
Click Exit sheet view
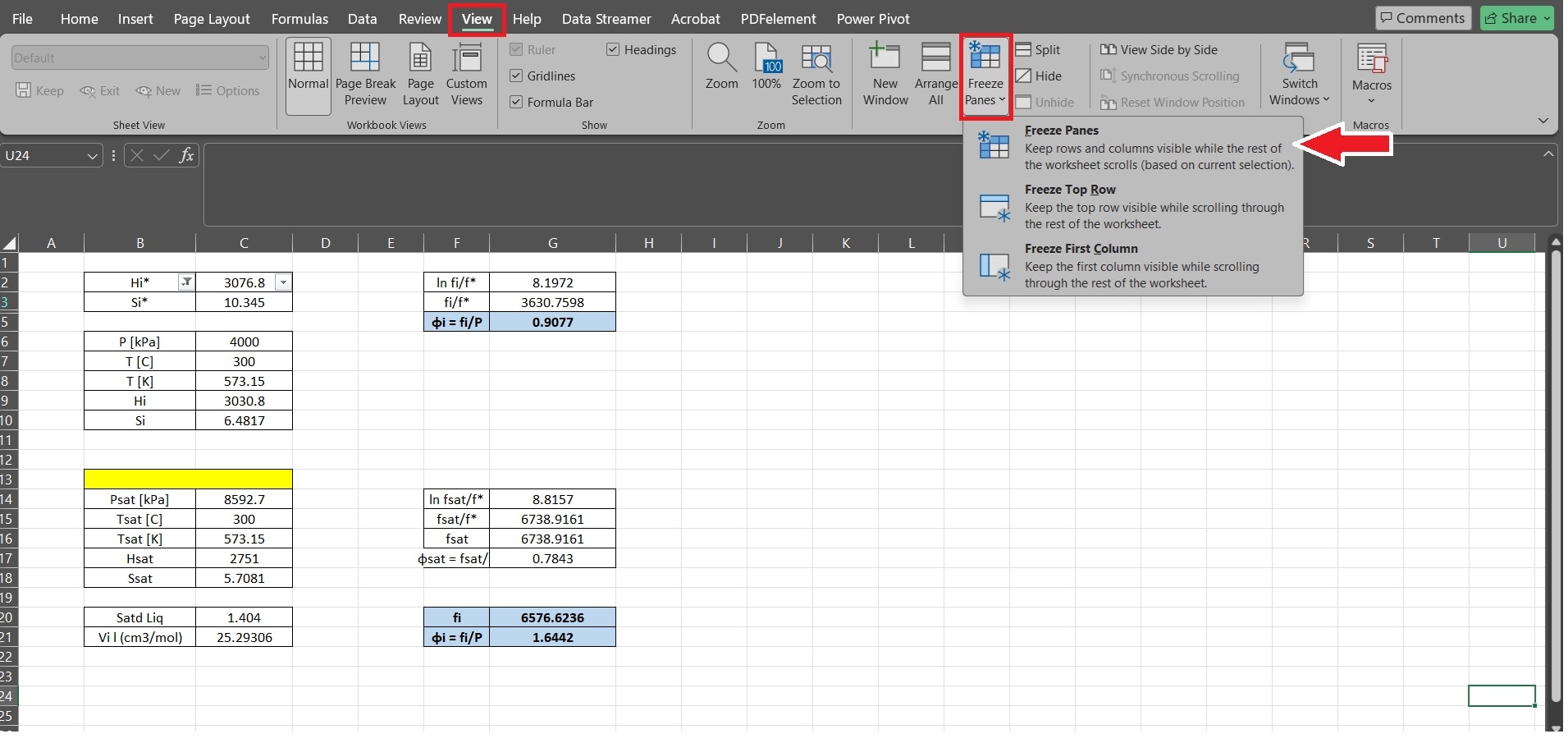point(100,91)
